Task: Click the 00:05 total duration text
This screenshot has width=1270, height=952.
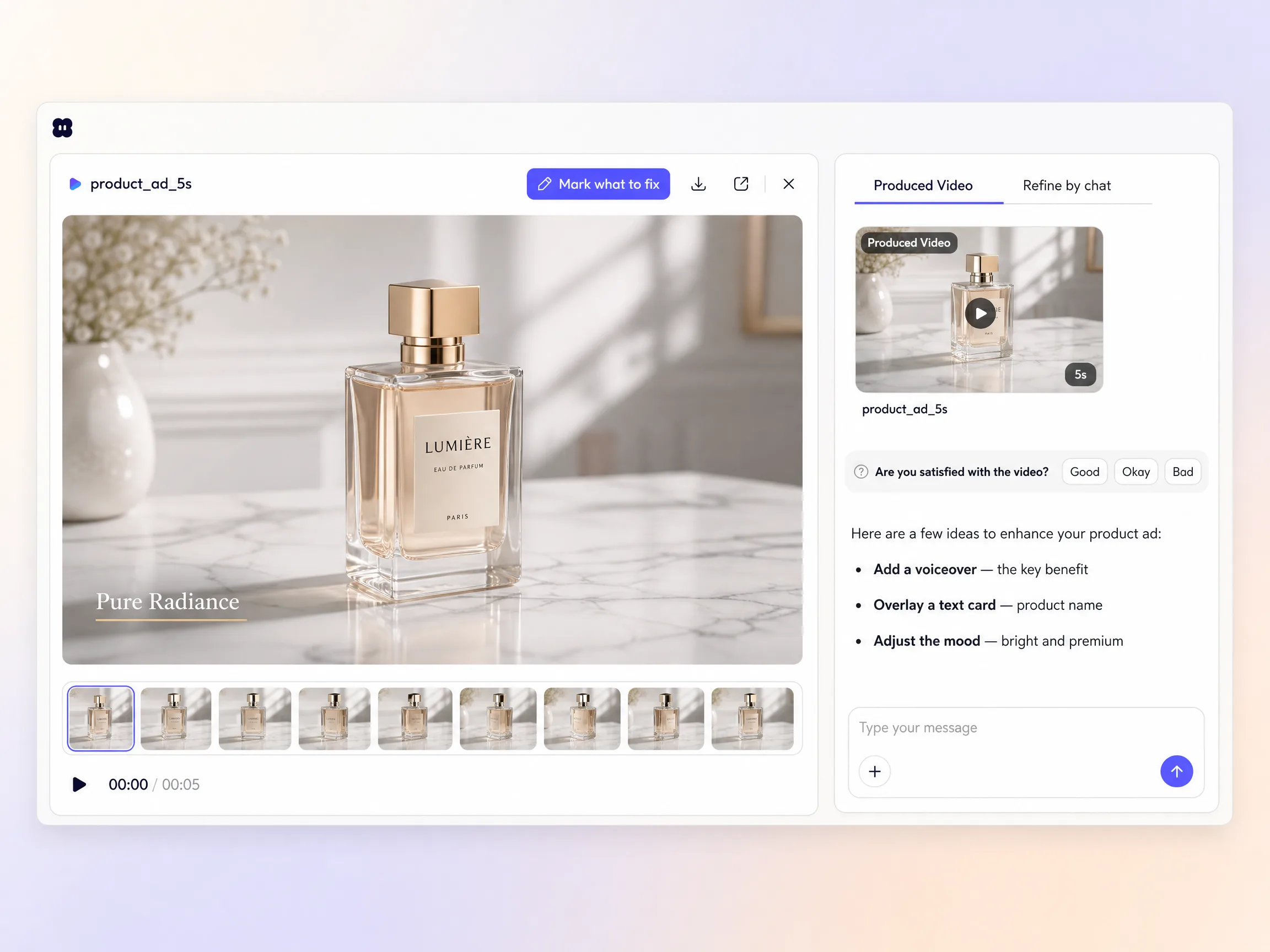Action: 181,785
